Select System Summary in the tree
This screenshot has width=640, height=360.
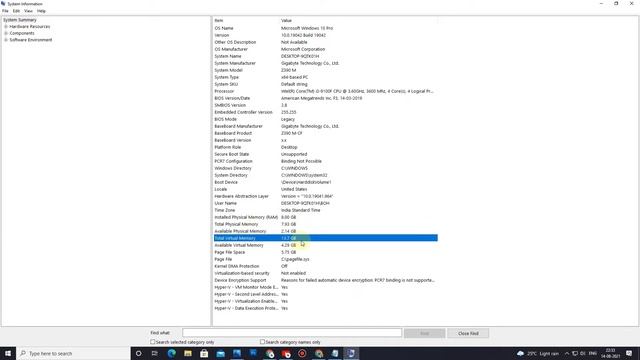pos(20,20)
